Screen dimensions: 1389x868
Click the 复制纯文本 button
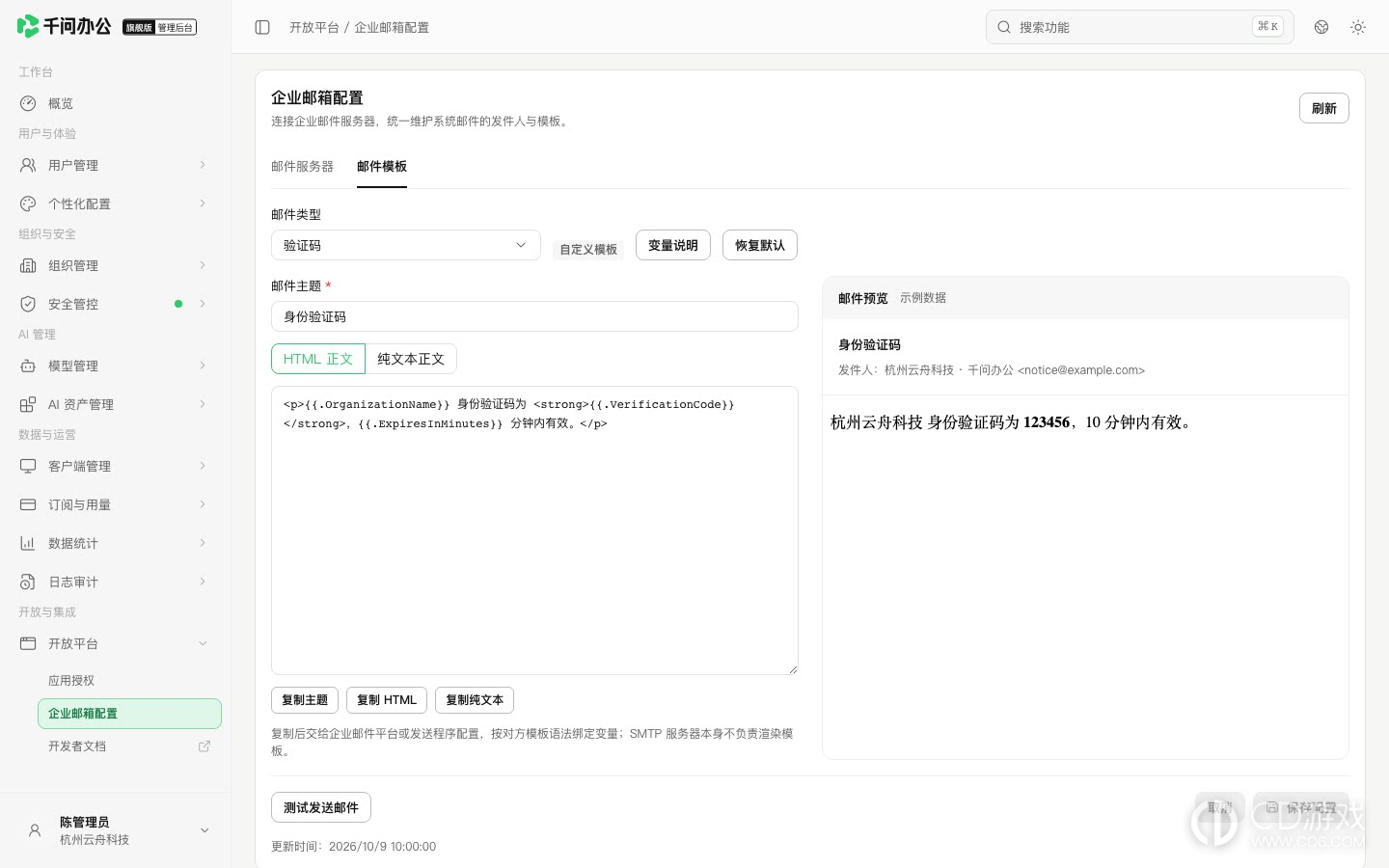point(475,700)
